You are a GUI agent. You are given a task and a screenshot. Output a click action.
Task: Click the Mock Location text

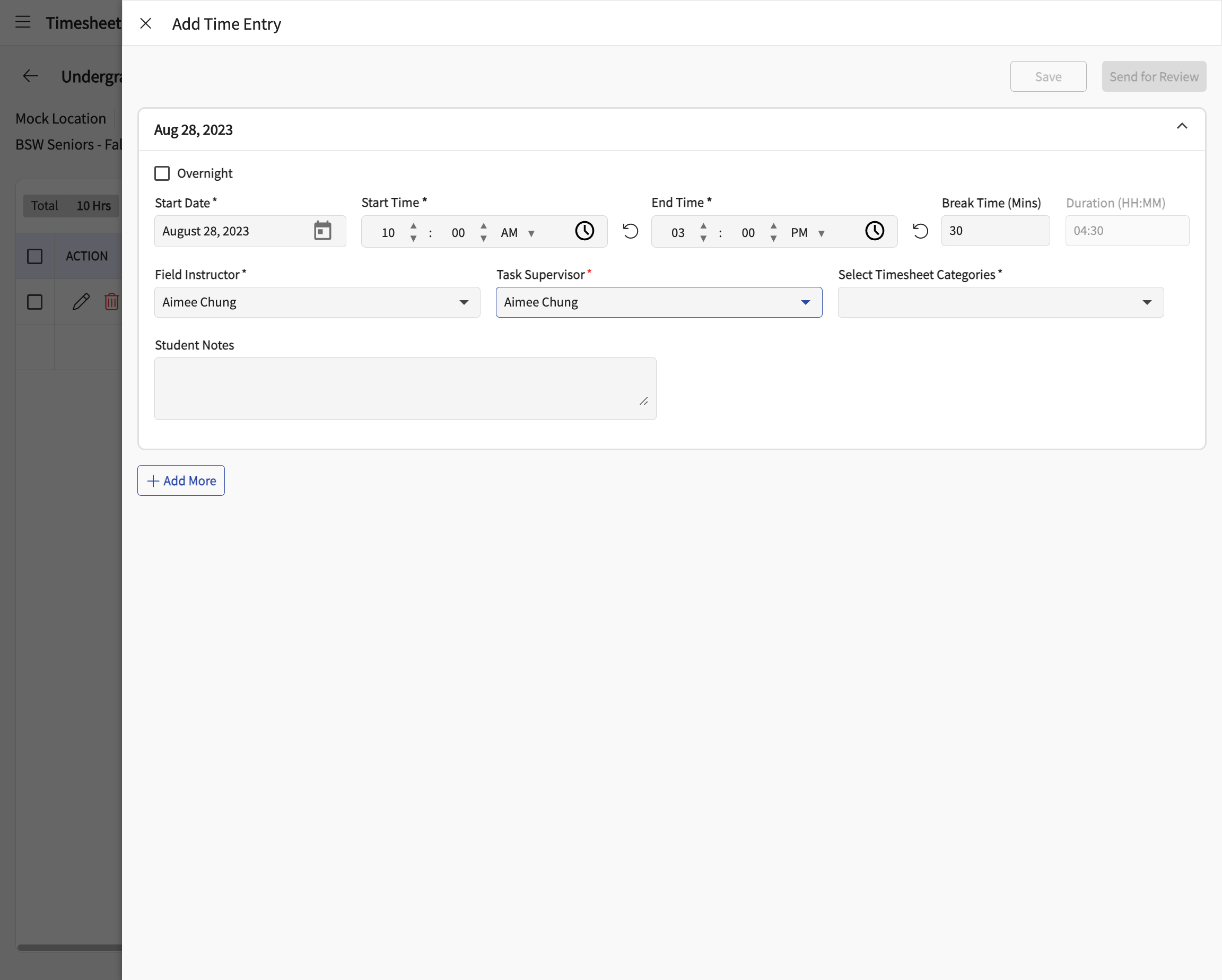60,118
